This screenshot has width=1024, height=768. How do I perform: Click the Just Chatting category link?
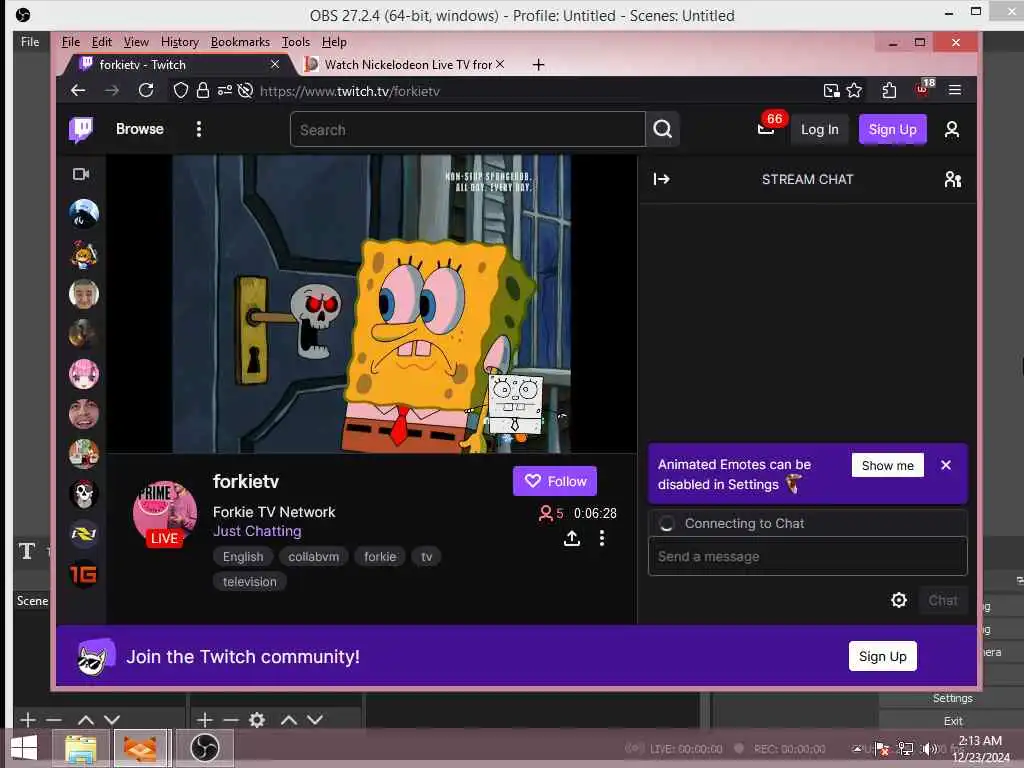(x=257, y=531)
